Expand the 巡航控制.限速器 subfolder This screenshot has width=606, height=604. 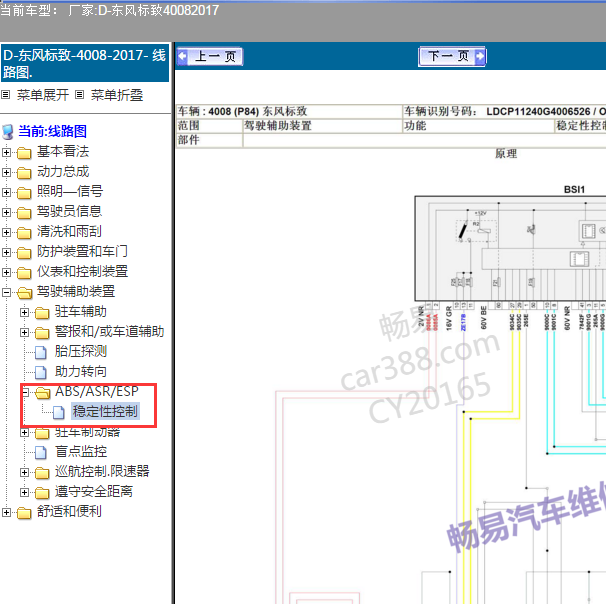24,472
